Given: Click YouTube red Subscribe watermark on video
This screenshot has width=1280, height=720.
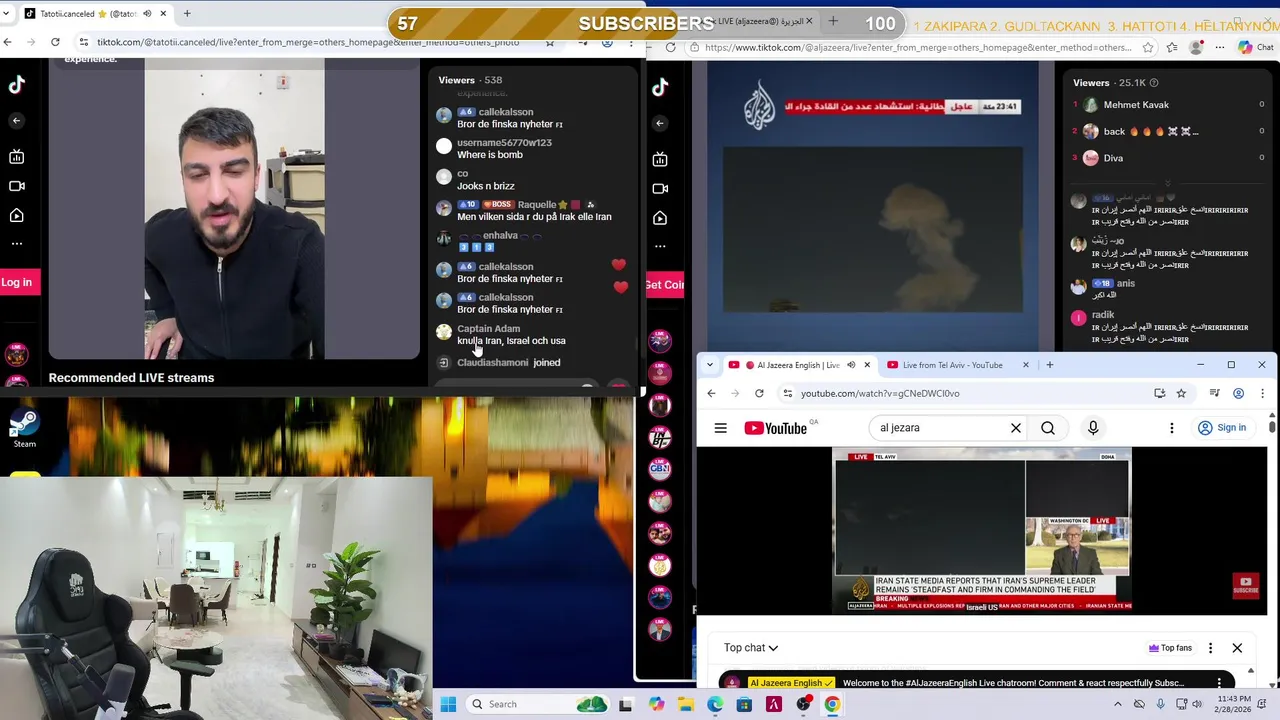Looking at the screenshot, I should click(1246, 585).
